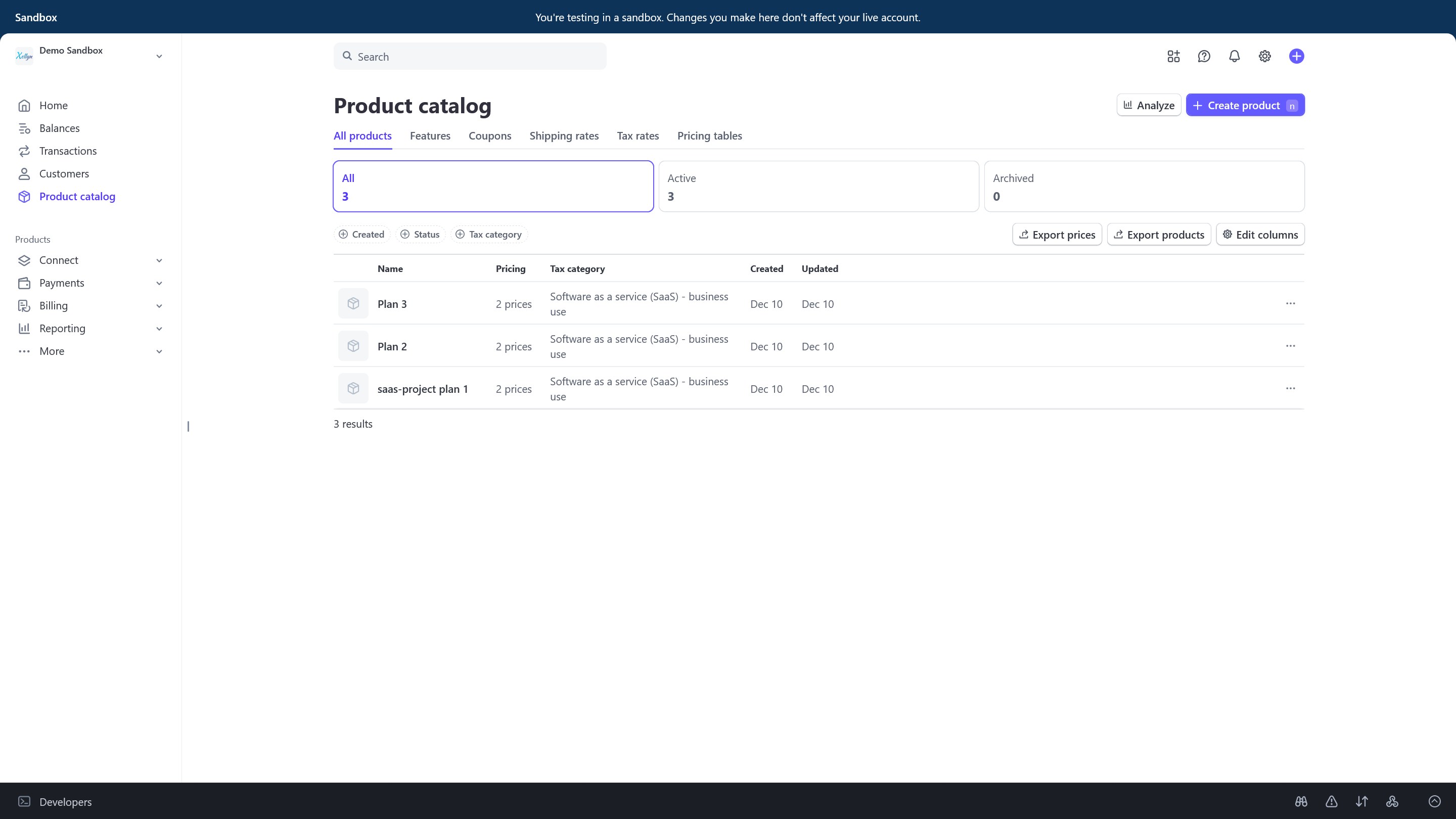Open more options for Plan 3 row
Screen dimensions: 1456x819
(1290, 303)
